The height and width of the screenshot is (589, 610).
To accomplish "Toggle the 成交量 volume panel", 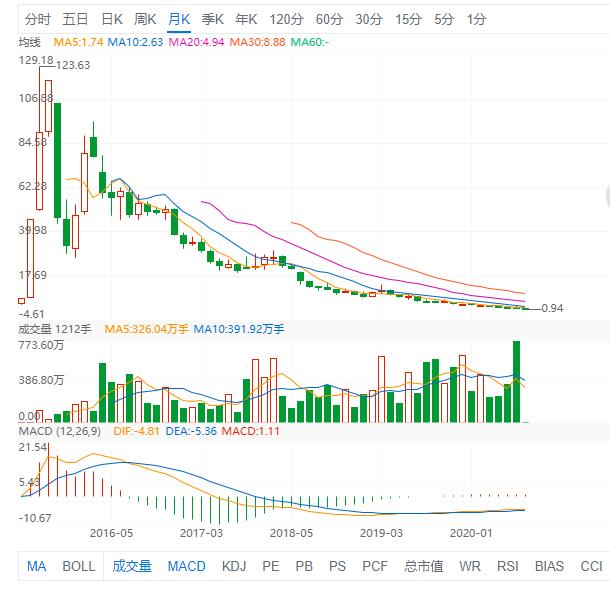I will (x=132, y=566).
